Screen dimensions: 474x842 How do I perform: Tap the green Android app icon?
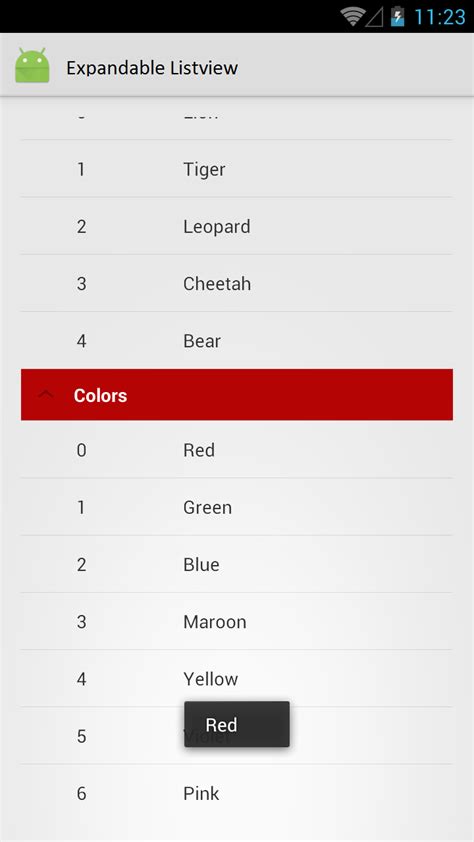(32, 66)
